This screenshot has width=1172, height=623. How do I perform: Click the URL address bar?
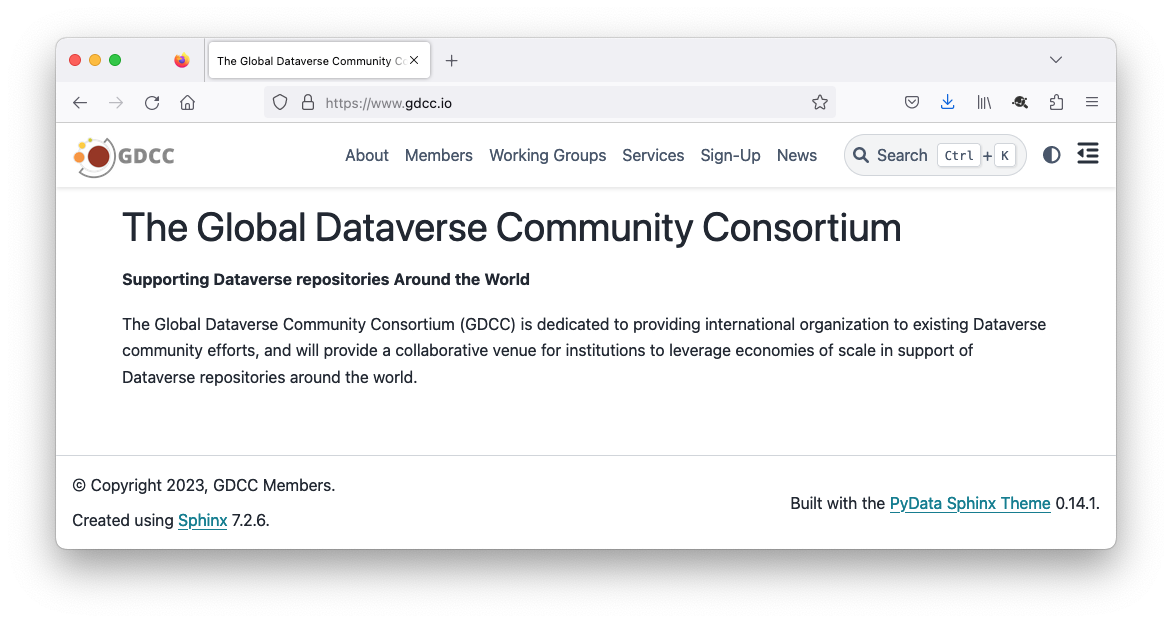[560, 102]
